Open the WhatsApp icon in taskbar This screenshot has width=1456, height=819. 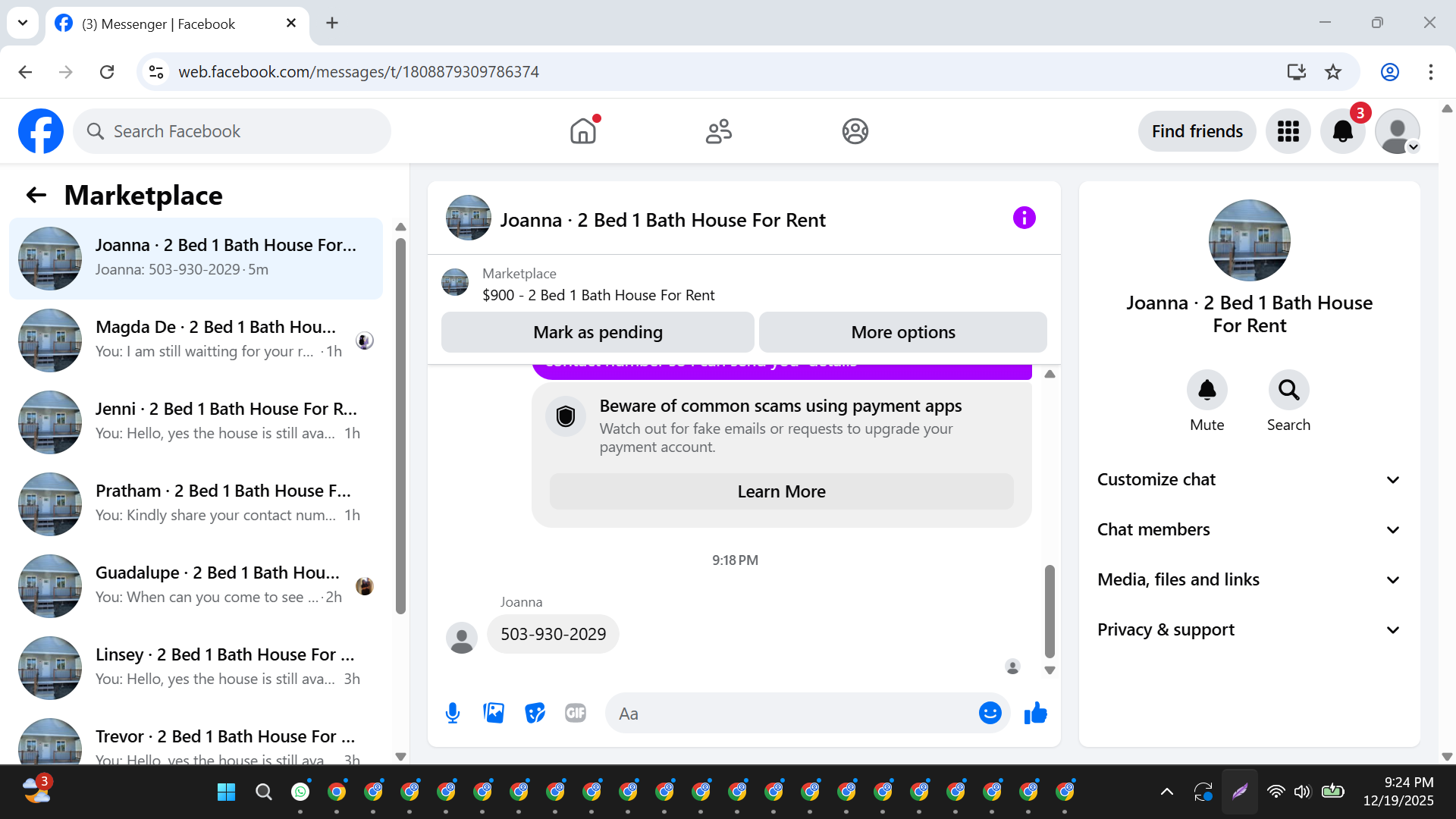300,792
